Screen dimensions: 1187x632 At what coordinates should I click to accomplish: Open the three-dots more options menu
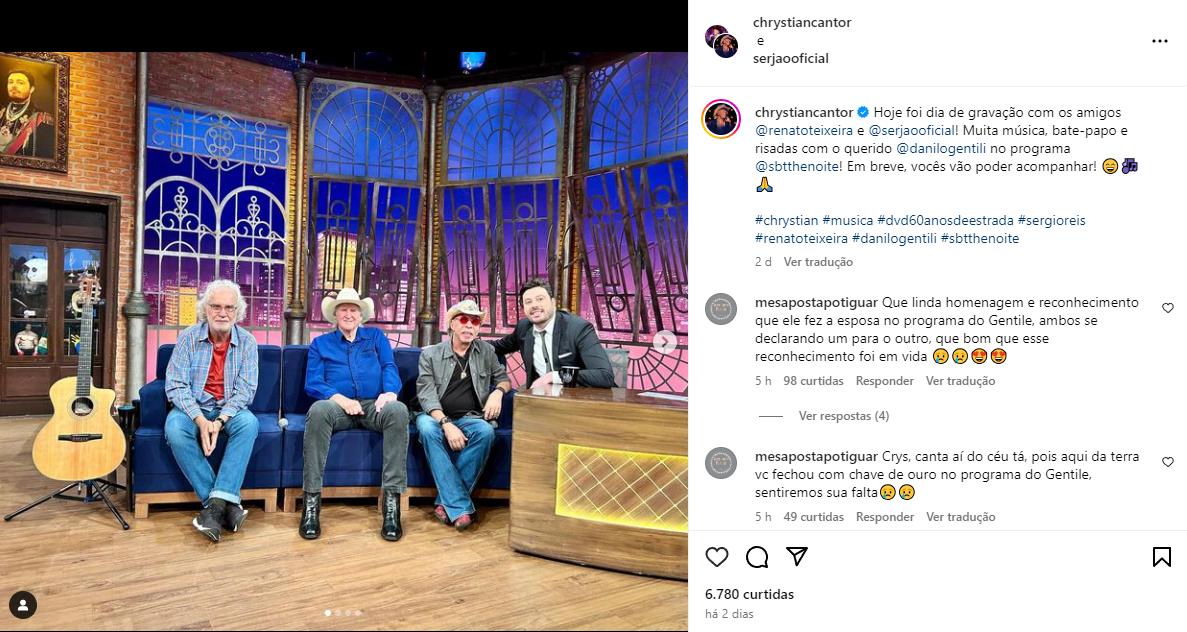point(1160,41)
